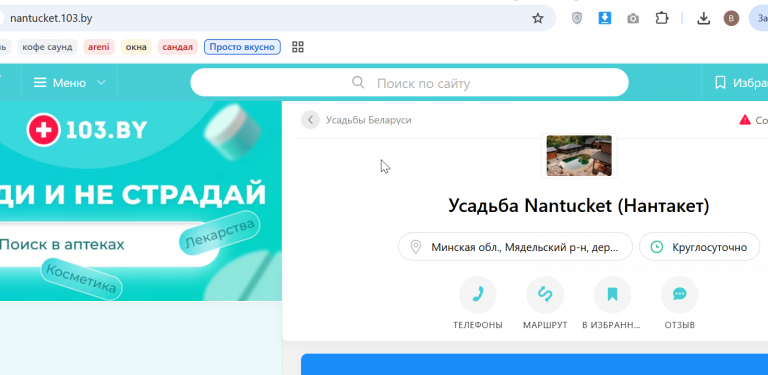Screen dimensions: 768x375
Task: Click the map pin icon
Action: click(x=415, y=247)
